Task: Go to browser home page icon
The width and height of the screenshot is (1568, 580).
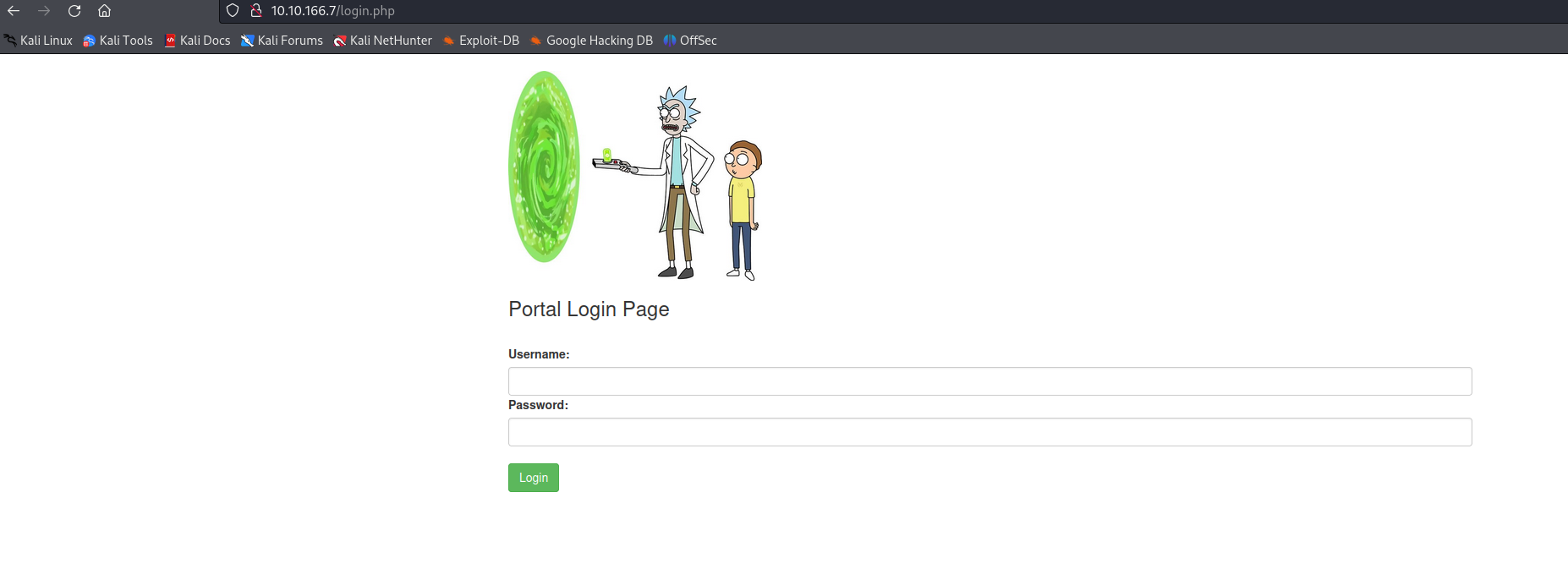Action: pyautogui.click(x=105, y=11)
